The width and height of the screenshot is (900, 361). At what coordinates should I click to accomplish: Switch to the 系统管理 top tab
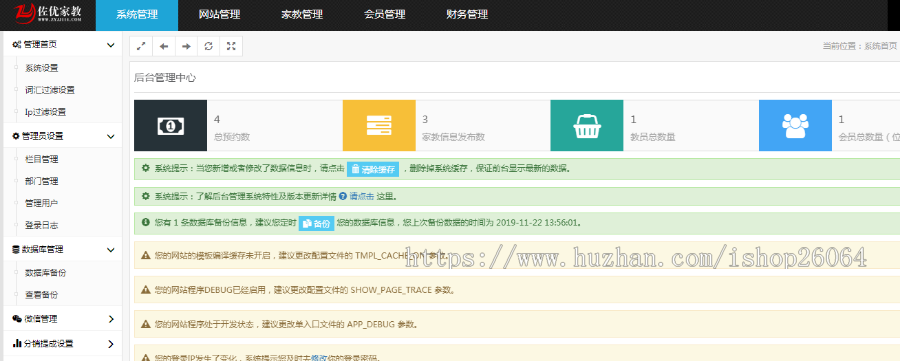pyautogui.click(x=137, y=15)
